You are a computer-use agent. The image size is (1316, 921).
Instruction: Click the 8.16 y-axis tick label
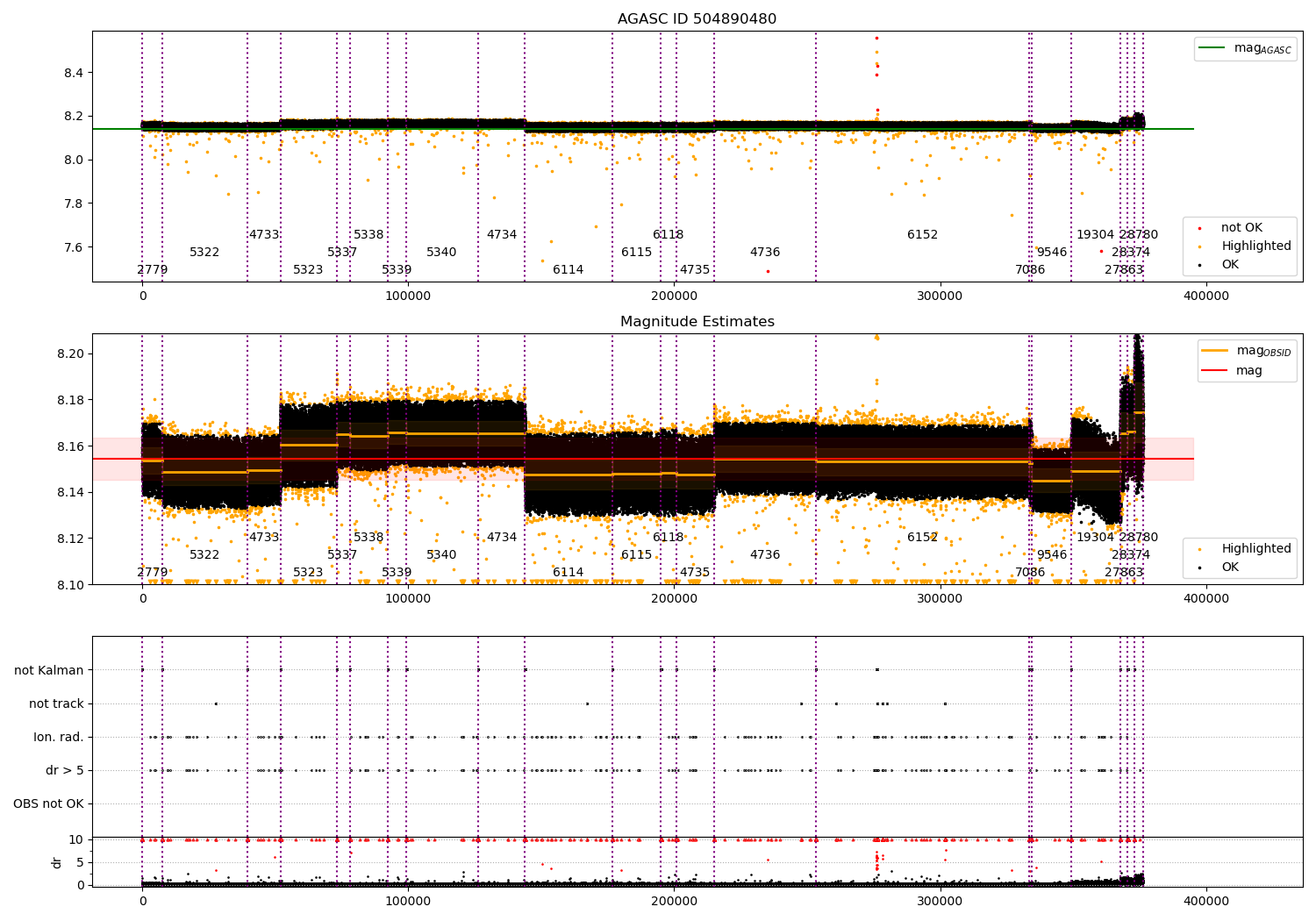70,447
